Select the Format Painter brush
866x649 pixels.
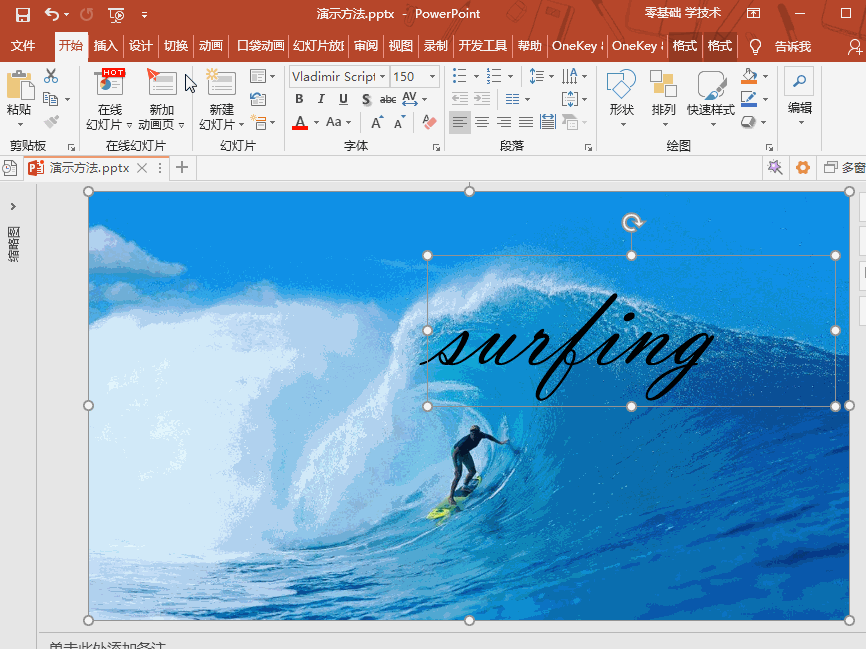click(51, 121)
